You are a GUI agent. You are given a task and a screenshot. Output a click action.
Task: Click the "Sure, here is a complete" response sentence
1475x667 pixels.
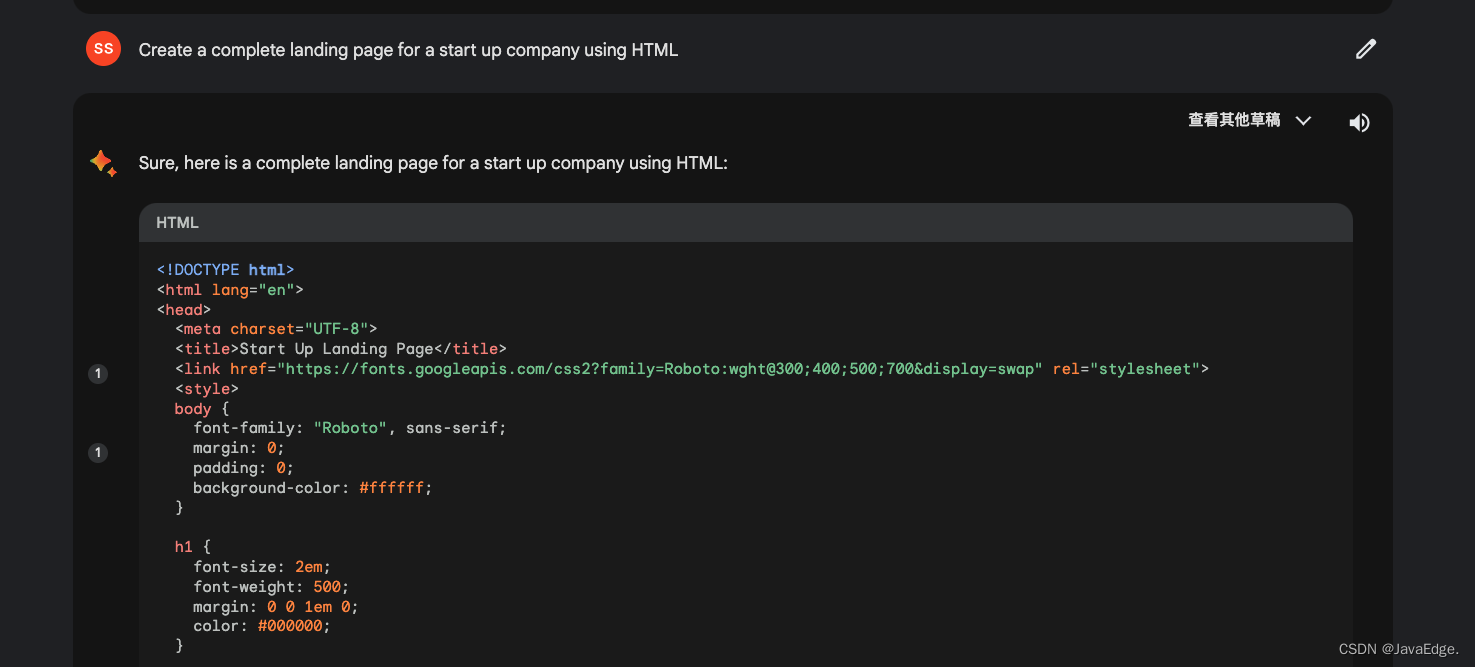click(x=433, y=162)
